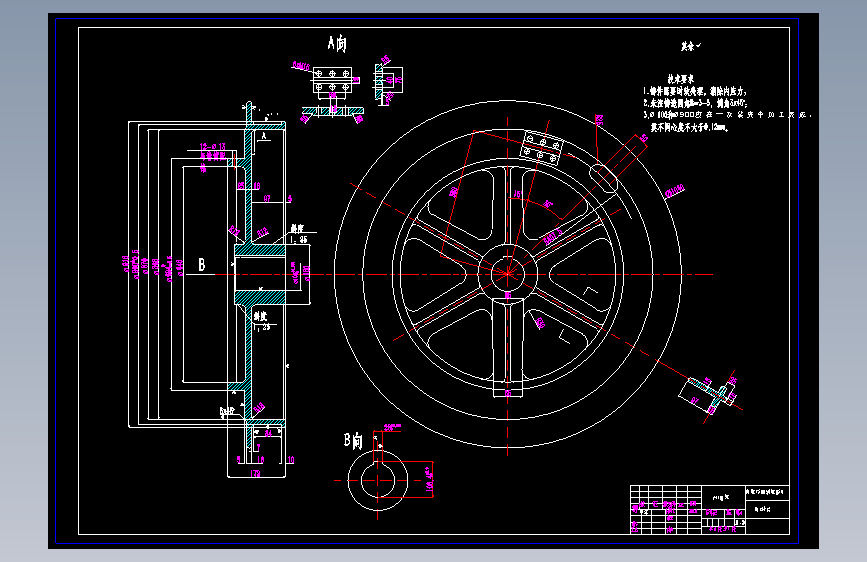Select the '其余' surface finish note
Image resolution: width=867 pixels, height=562 pixels.
691,46
